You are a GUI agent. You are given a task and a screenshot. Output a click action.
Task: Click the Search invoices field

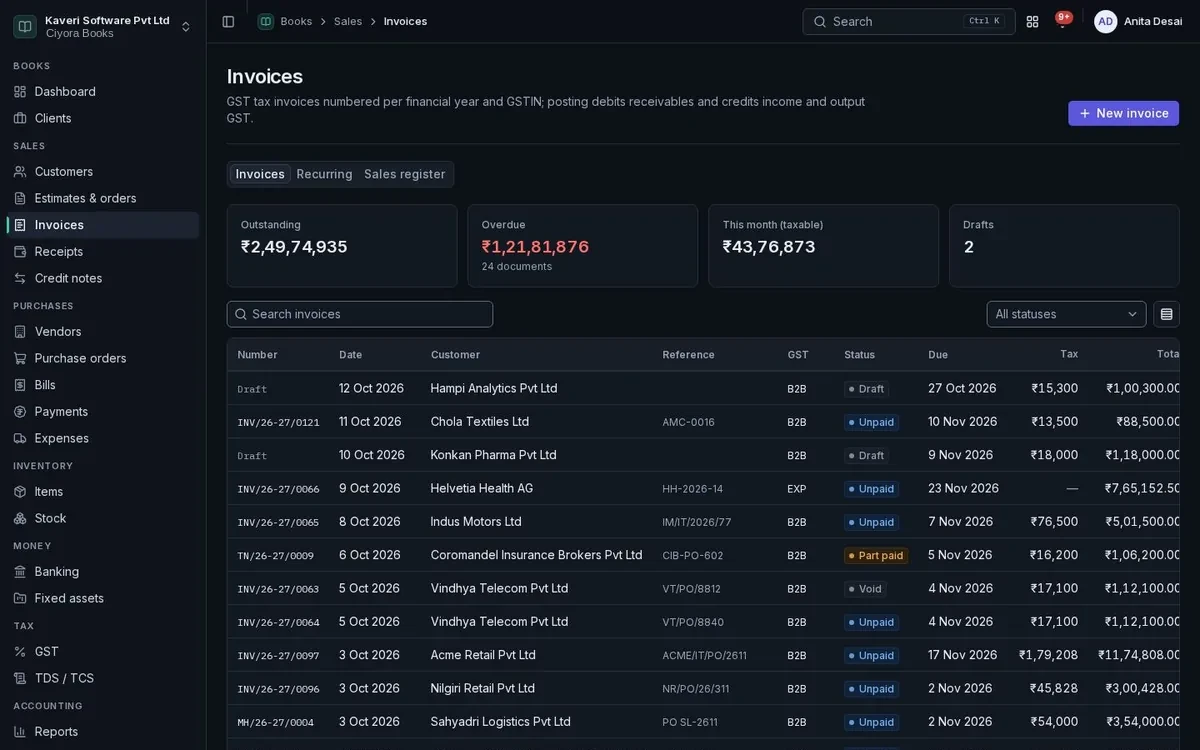click(x=360, y=314)
